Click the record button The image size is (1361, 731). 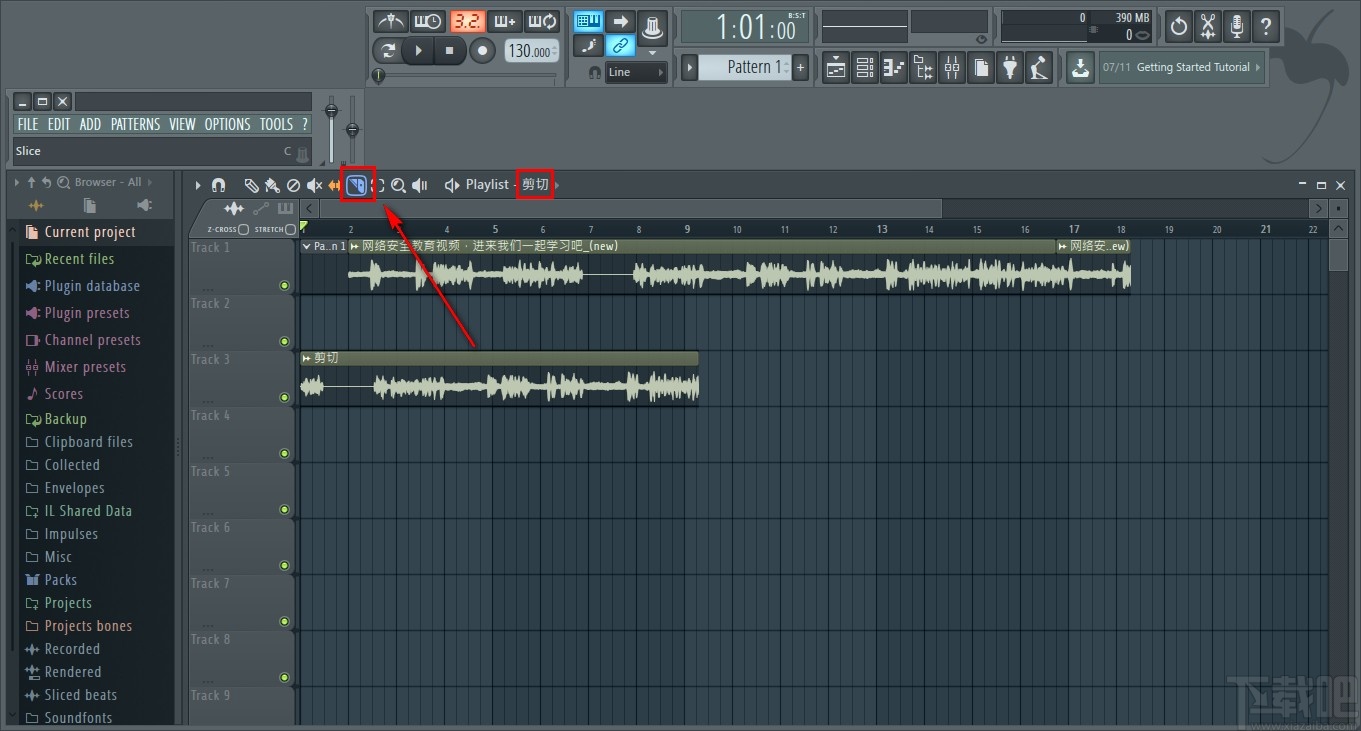pos(483,50)
